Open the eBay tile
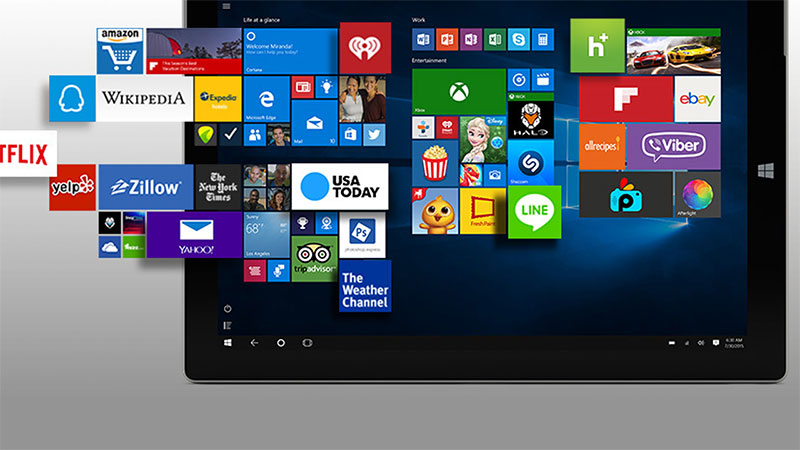This screenshot has height=450, width=800. coord(696,99)
